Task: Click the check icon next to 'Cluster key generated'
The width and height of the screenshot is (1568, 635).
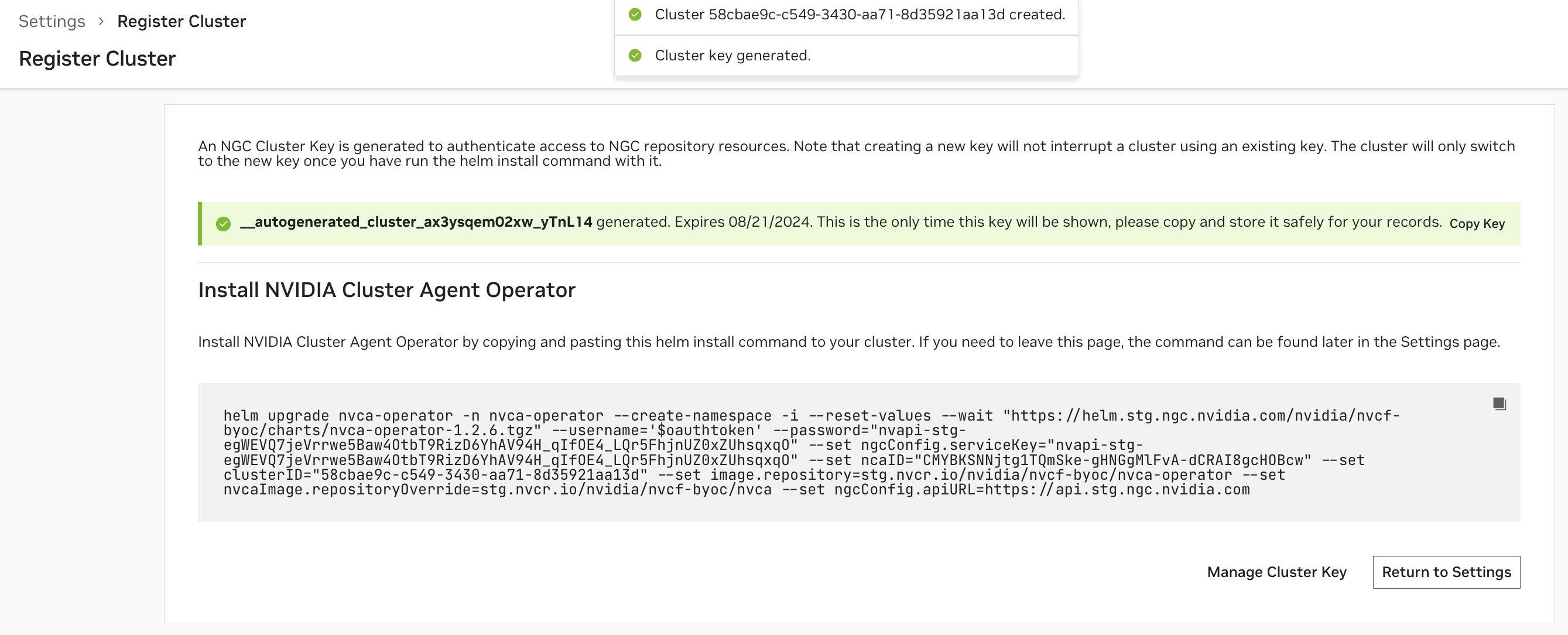Action: (635, 56)
